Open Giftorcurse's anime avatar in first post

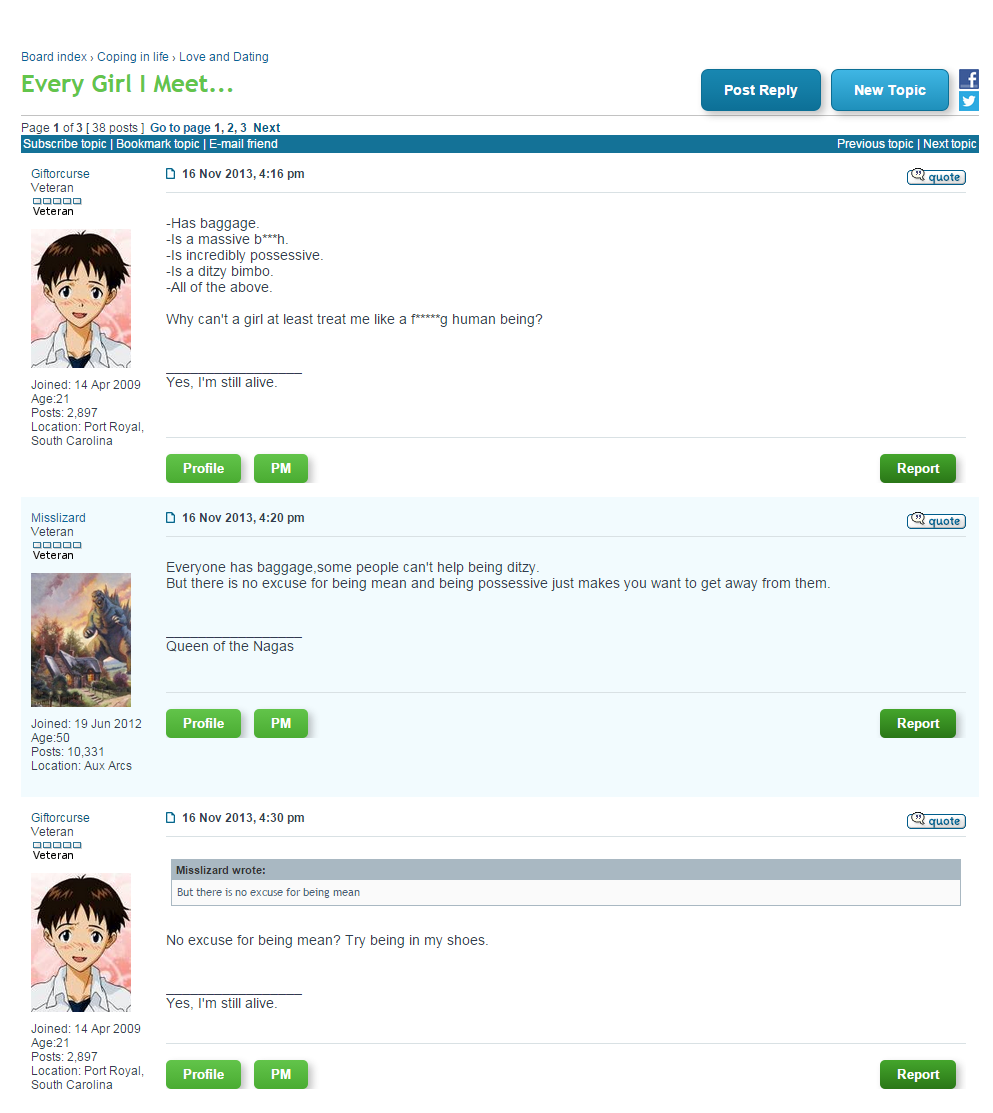pos(81,298)
